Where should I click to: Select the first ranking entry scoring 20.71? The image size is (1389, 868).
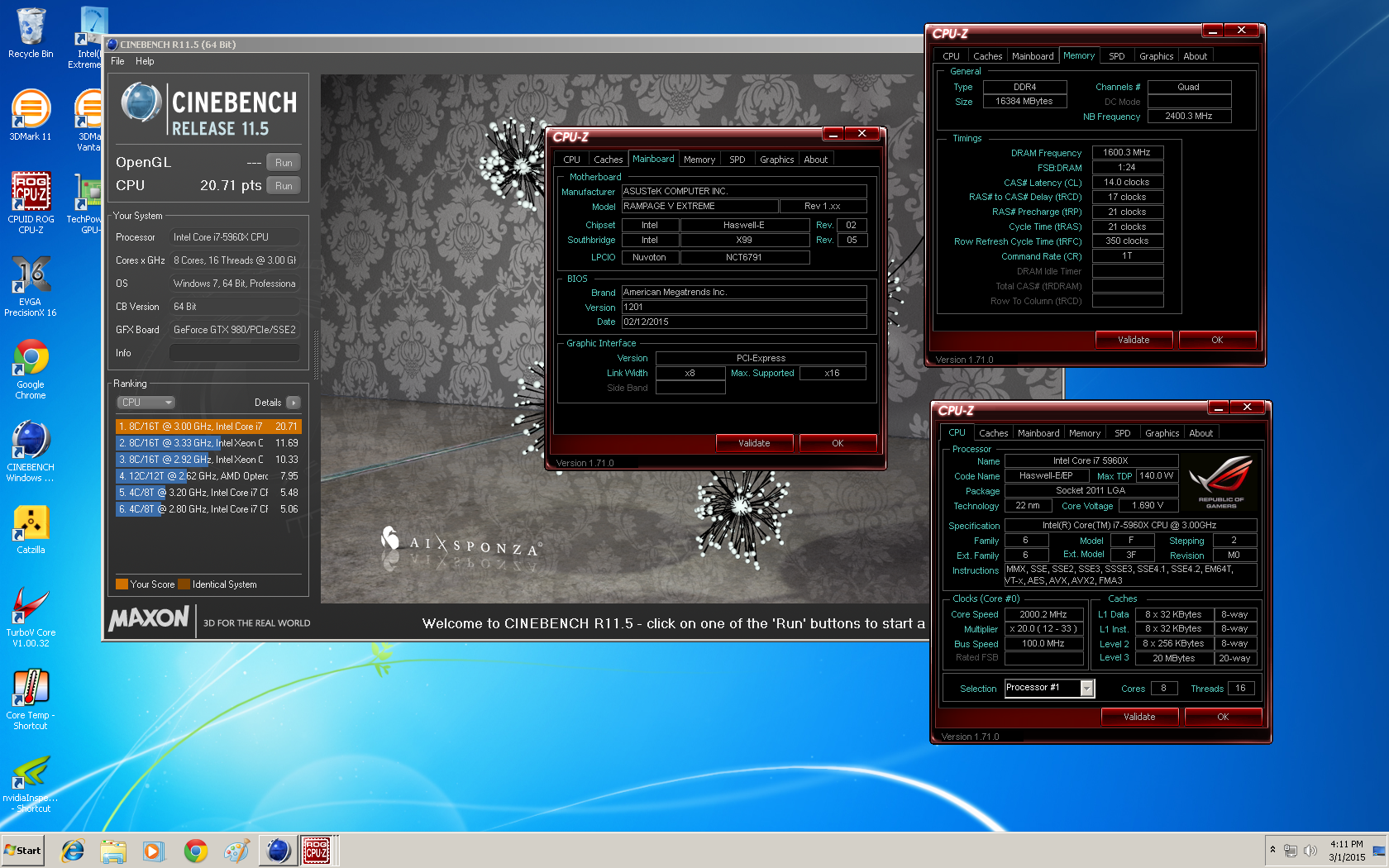(208, 427)
